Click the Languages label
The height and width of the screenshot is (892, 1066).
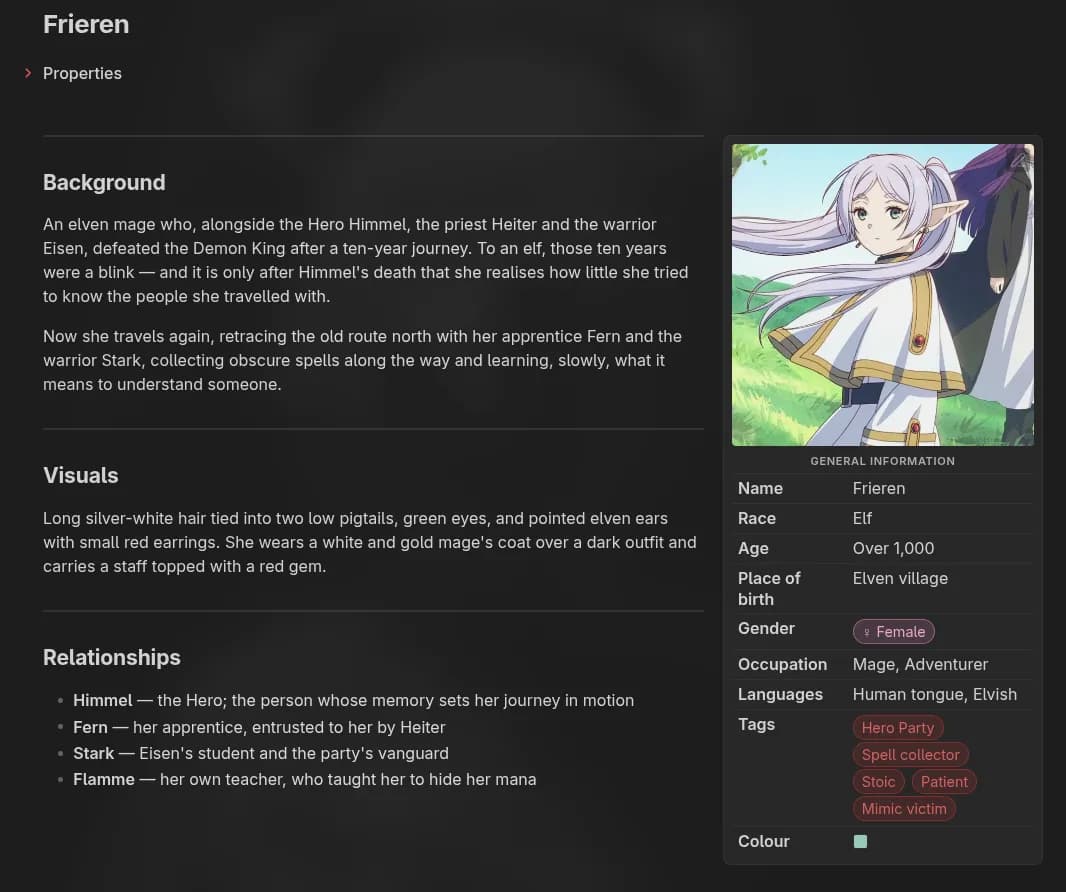pos(780,694)
